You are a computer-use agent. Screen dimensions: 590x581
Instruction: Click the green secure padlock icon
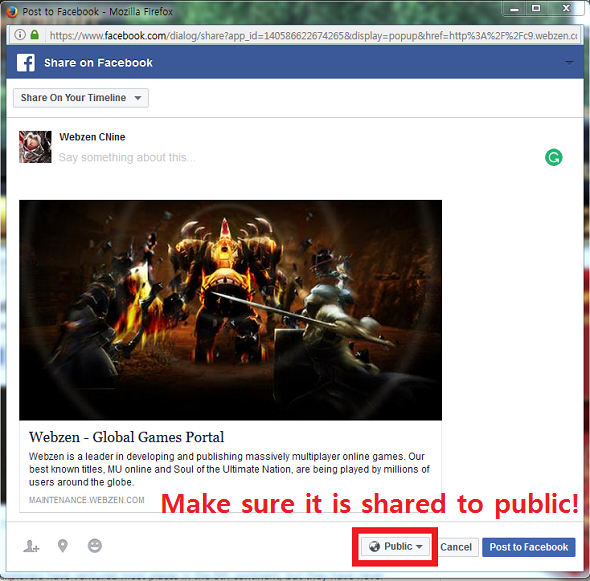pyautogui.click(x=35, y=35)
